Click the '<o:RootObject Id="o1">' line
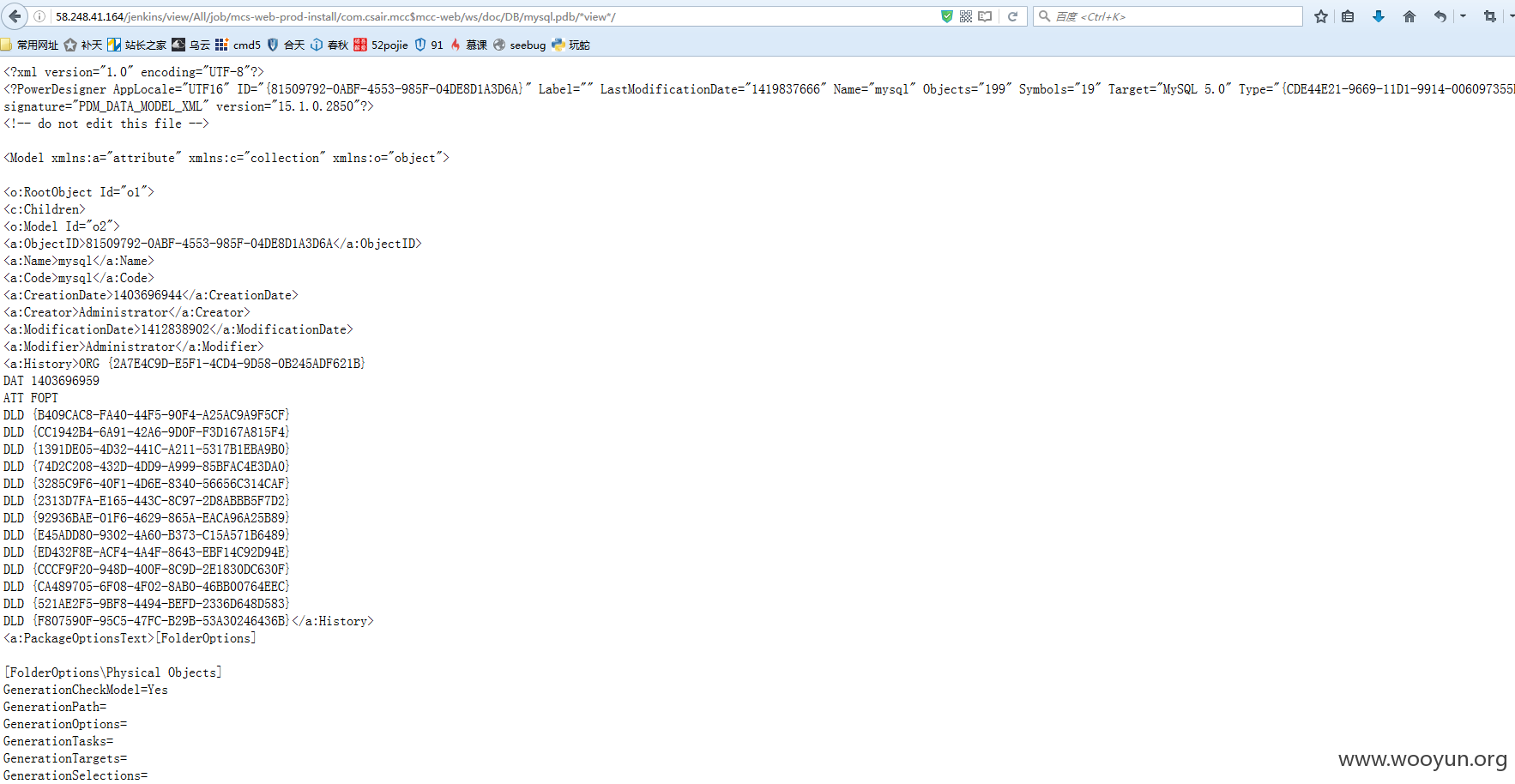The height and width of the screenshot is (784, 1515). pyautogui.click(x=79, y=192)
